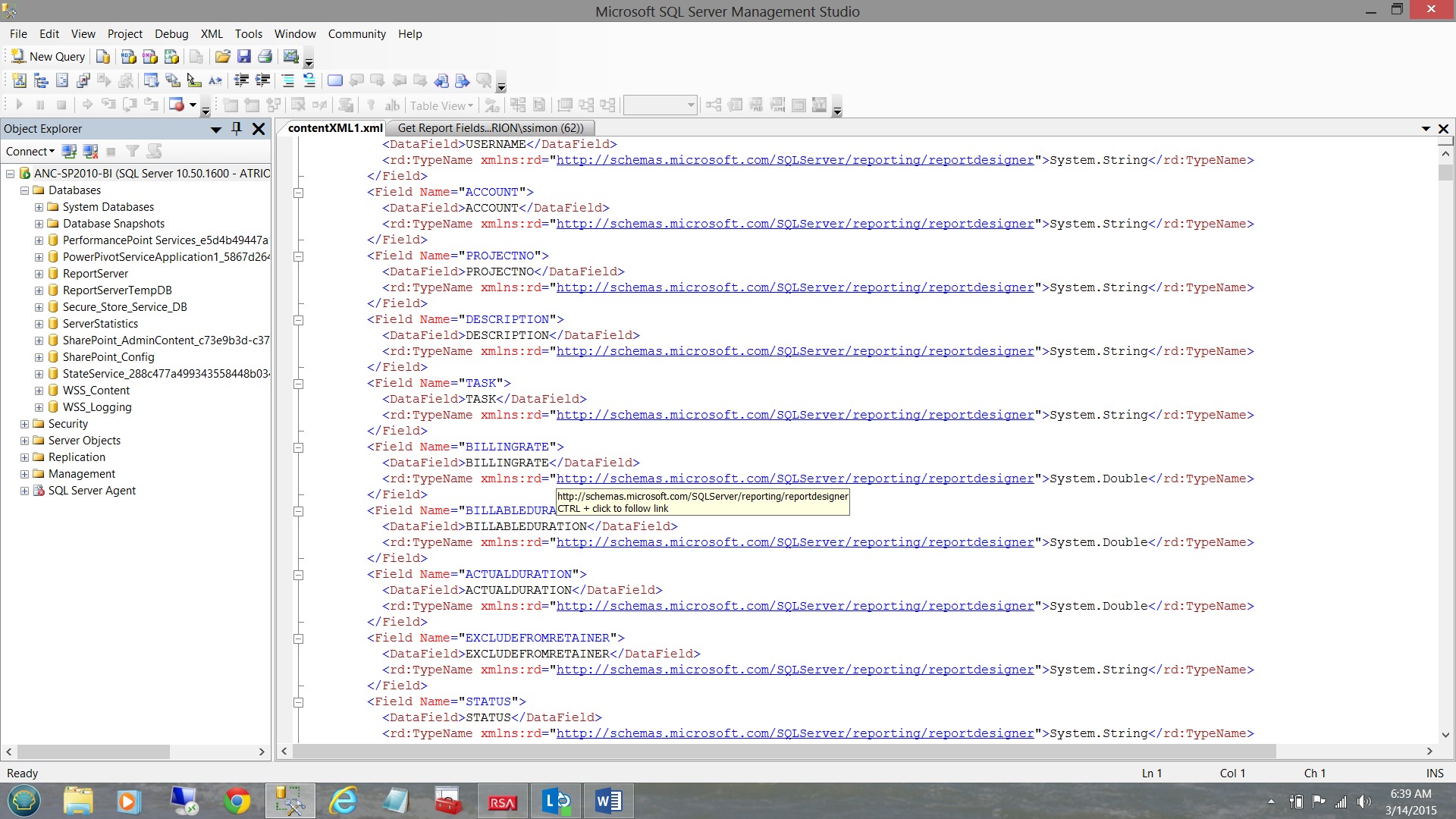Screen dimensions: 1456x819
Task: Click the New Query button
Action: coord(49,56)
